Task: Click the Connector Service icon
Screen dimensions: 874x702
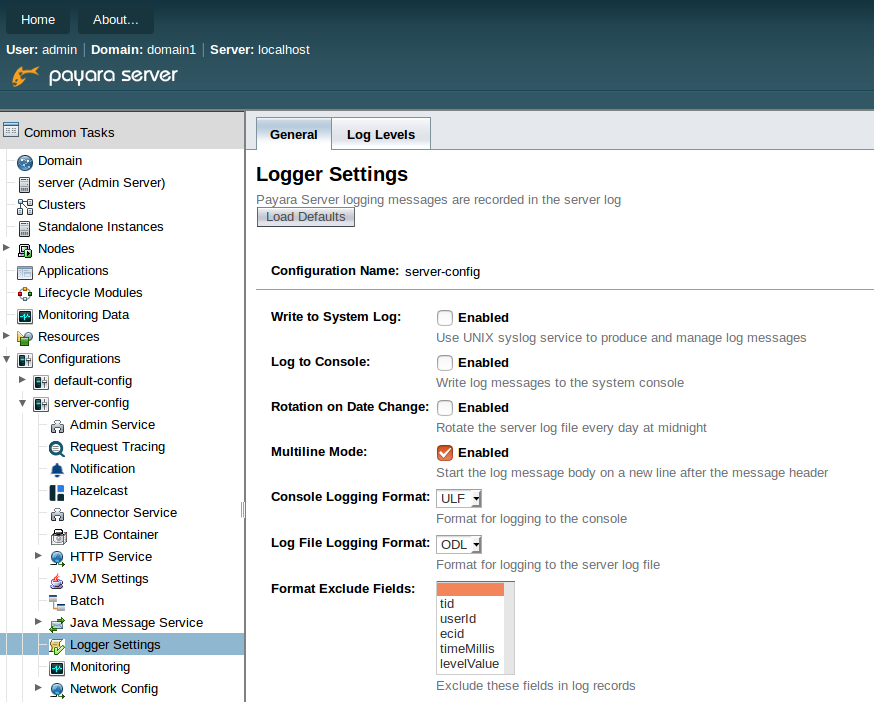Action: (57, 514)
